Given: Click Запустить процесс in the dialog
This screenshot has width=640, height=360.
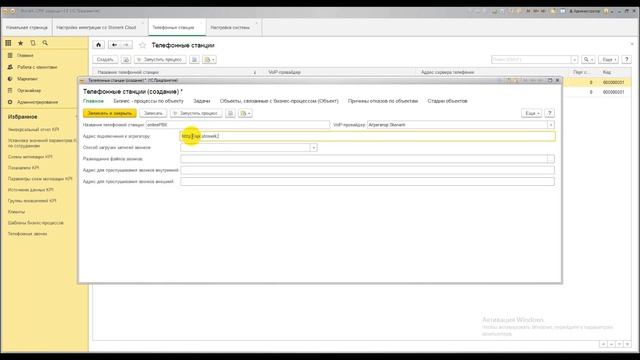Looking at the screenshot, I should (x=196, y=113).
